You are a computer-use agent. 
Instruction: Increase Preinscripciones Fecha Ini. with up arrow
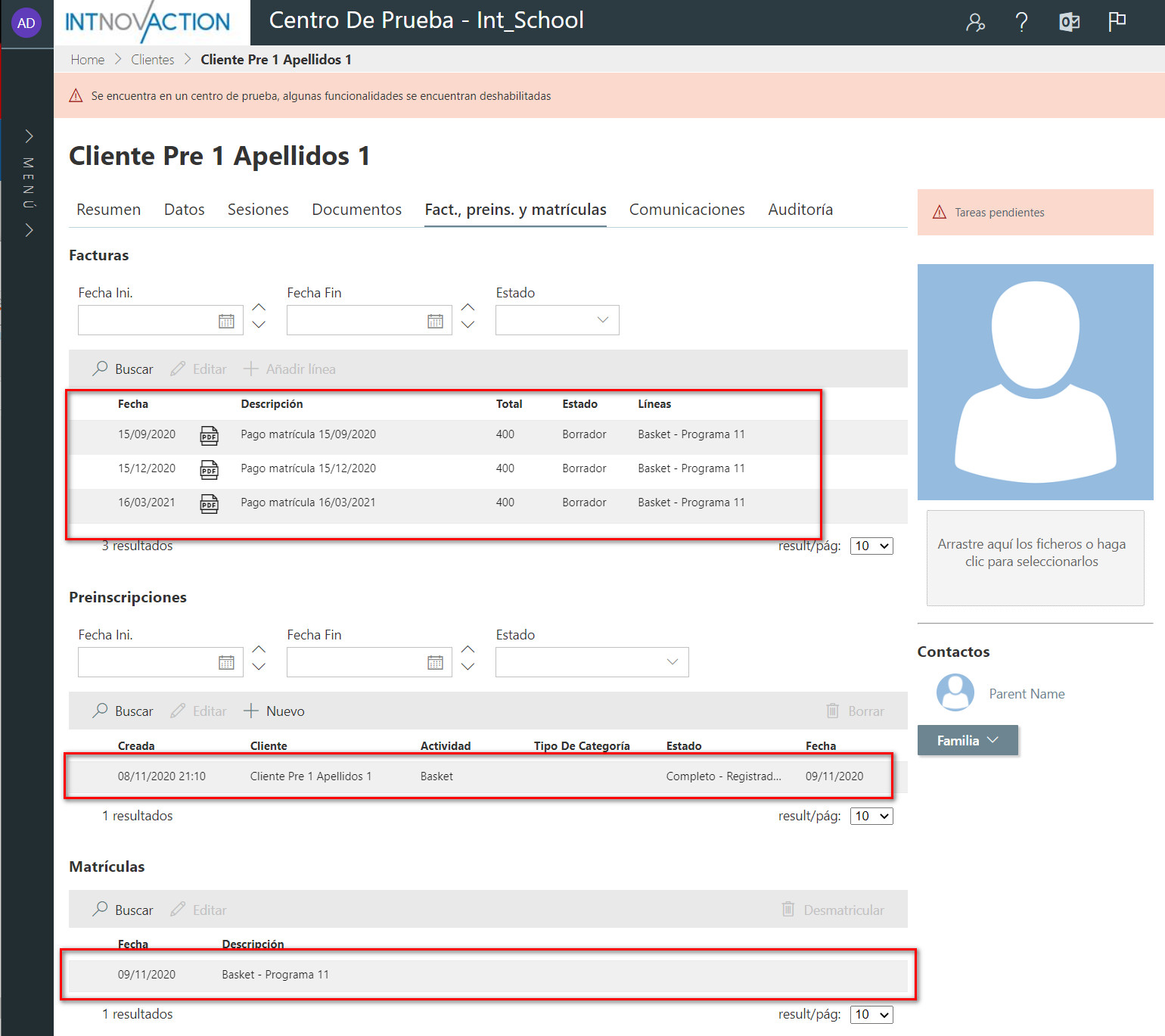click(x=259, y=649)
